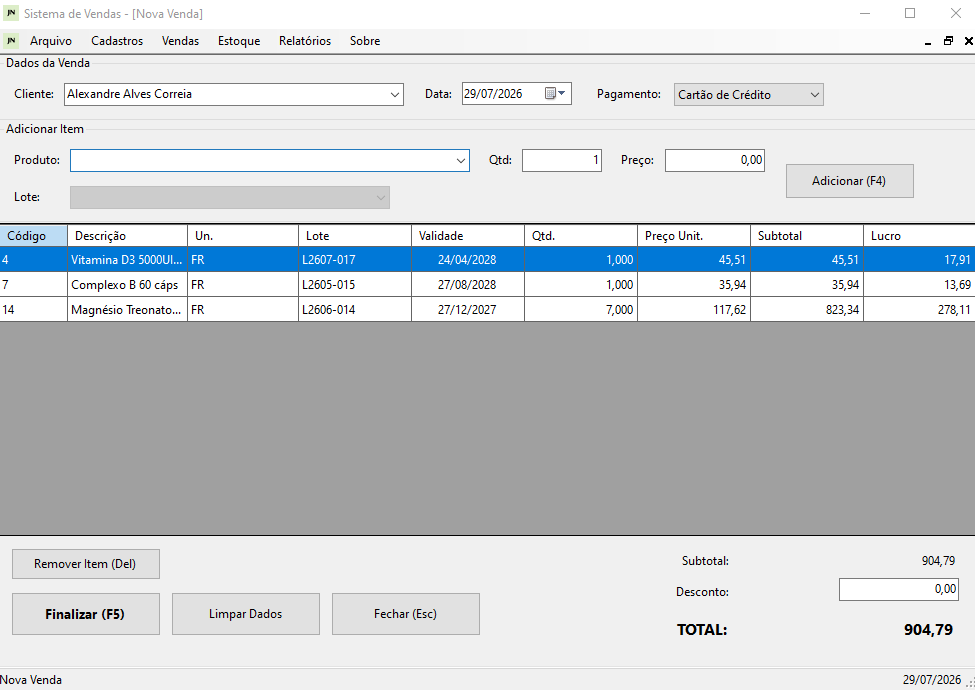Select the Complexo B 60 cáps row
The width and height of the screenshot is (975, 690).
(488, 285)
